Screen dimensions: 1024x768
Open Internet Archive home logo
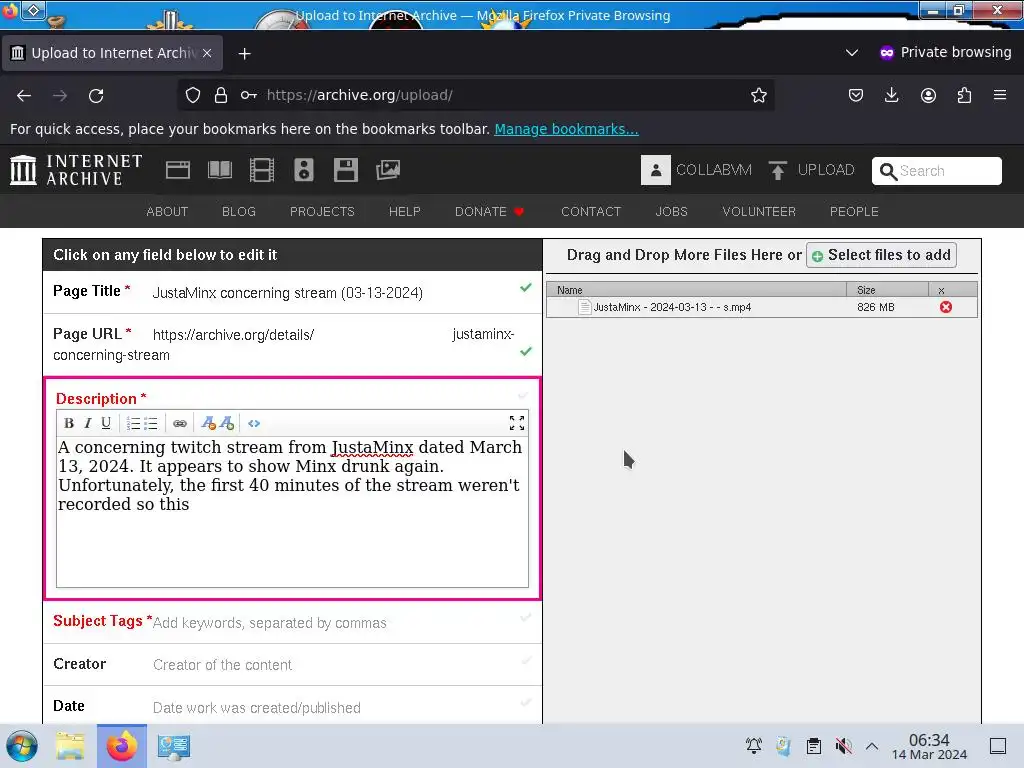[76, 170]
